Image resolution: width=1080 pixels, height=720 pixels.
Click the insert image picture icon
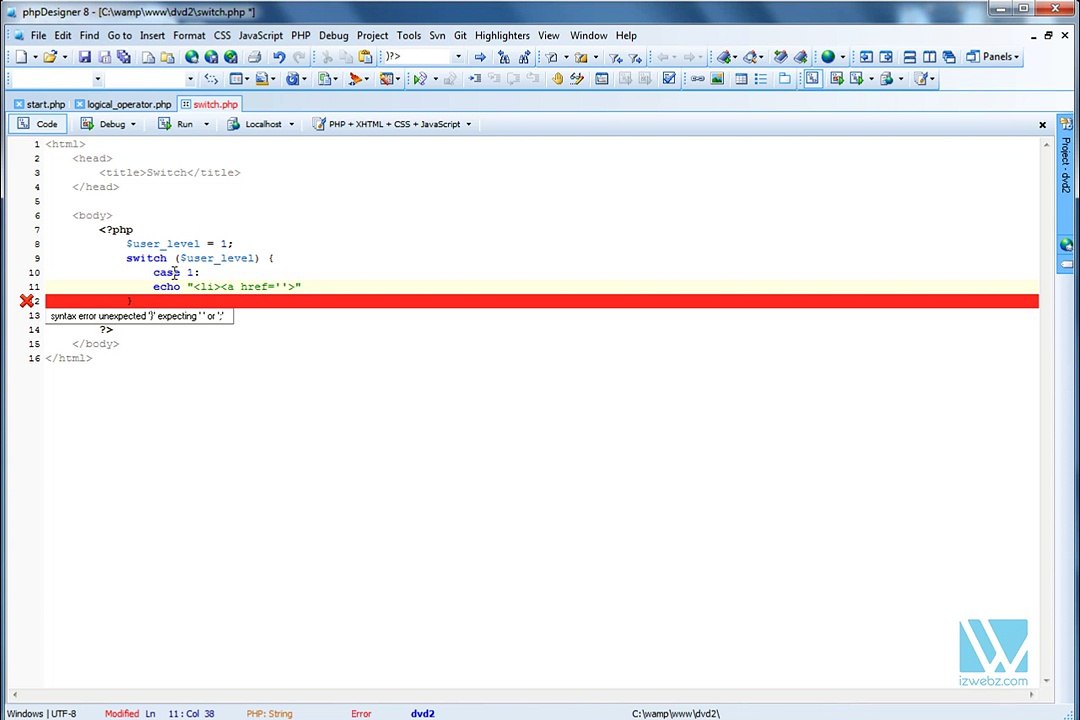(x=717, y=79)
